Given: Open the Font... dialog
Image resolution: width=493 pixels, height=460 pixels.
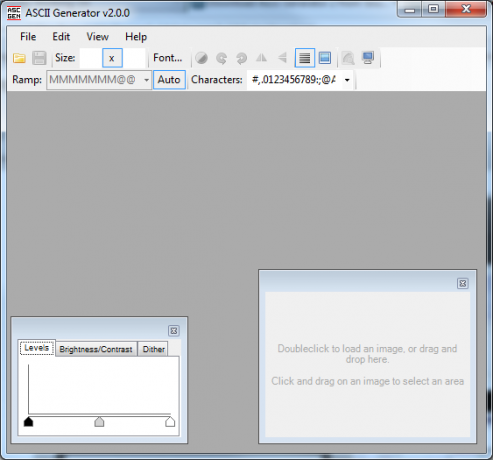Looking at the screenshot, I should coord(168,58).
